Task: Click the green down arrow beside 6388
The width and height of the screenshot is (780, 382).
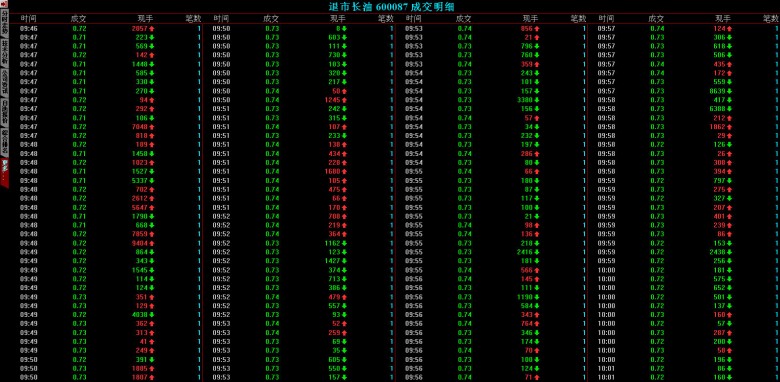Action: point(729,109)
